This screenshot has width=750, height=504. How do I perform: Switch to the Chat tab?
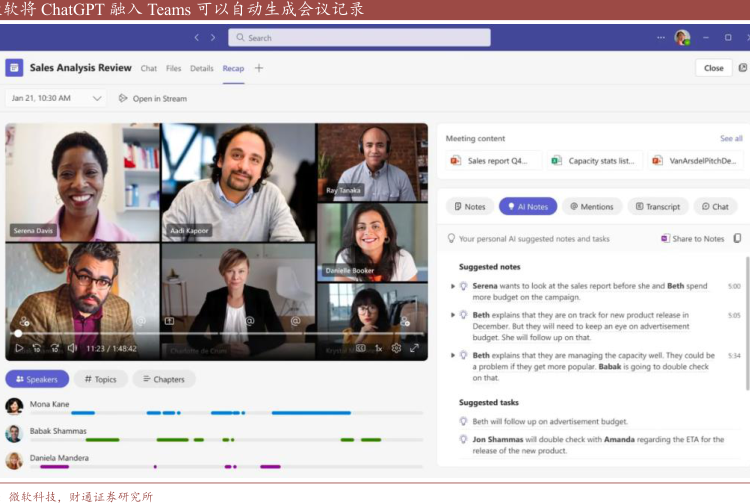click(149, 68)
